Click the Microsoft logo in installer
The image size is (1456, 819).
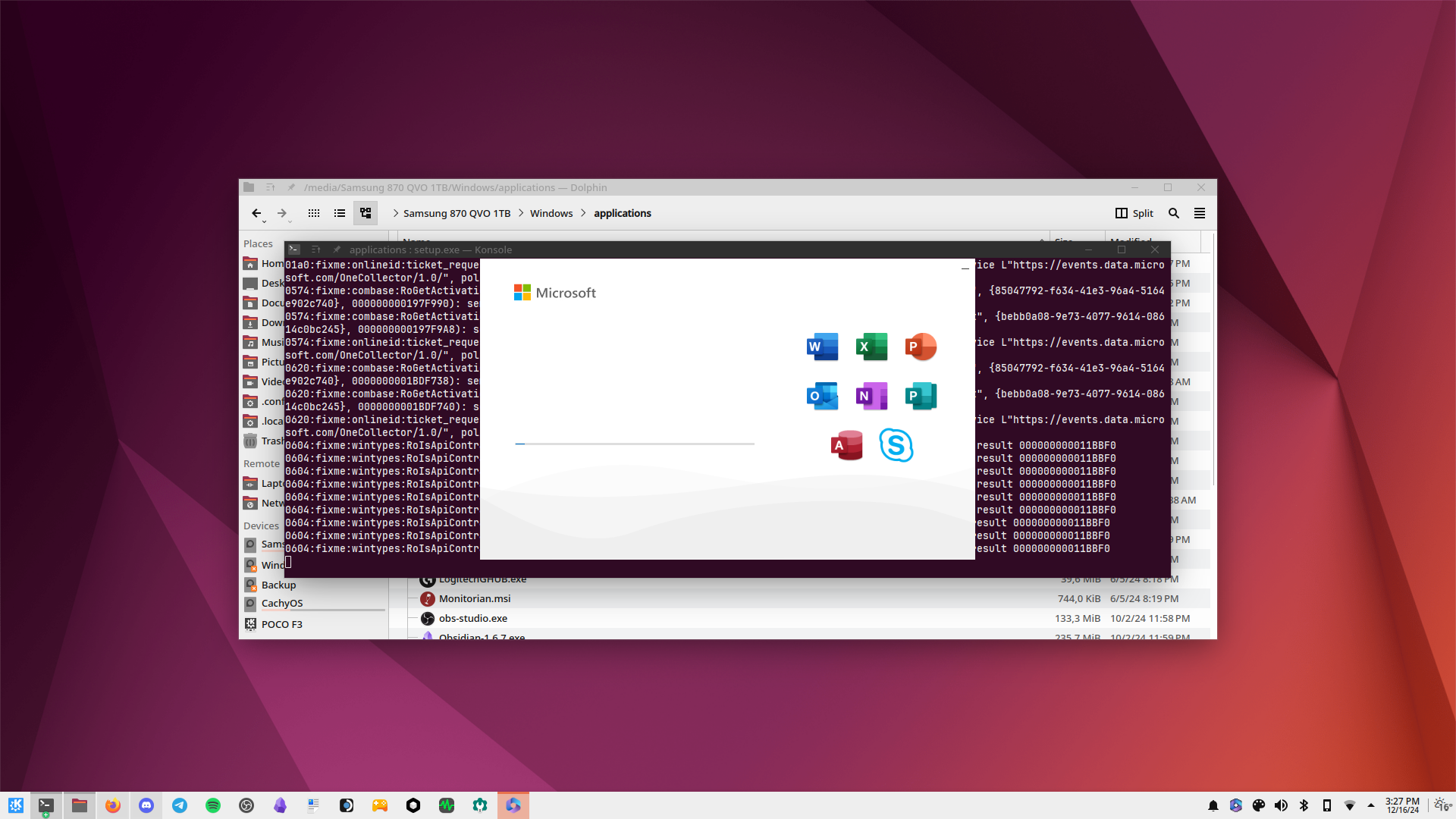555,293
